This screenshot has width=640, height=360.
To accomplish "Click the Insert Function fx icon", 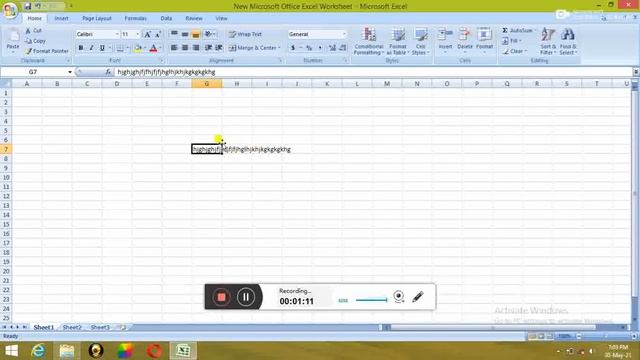I will (108, 72).
